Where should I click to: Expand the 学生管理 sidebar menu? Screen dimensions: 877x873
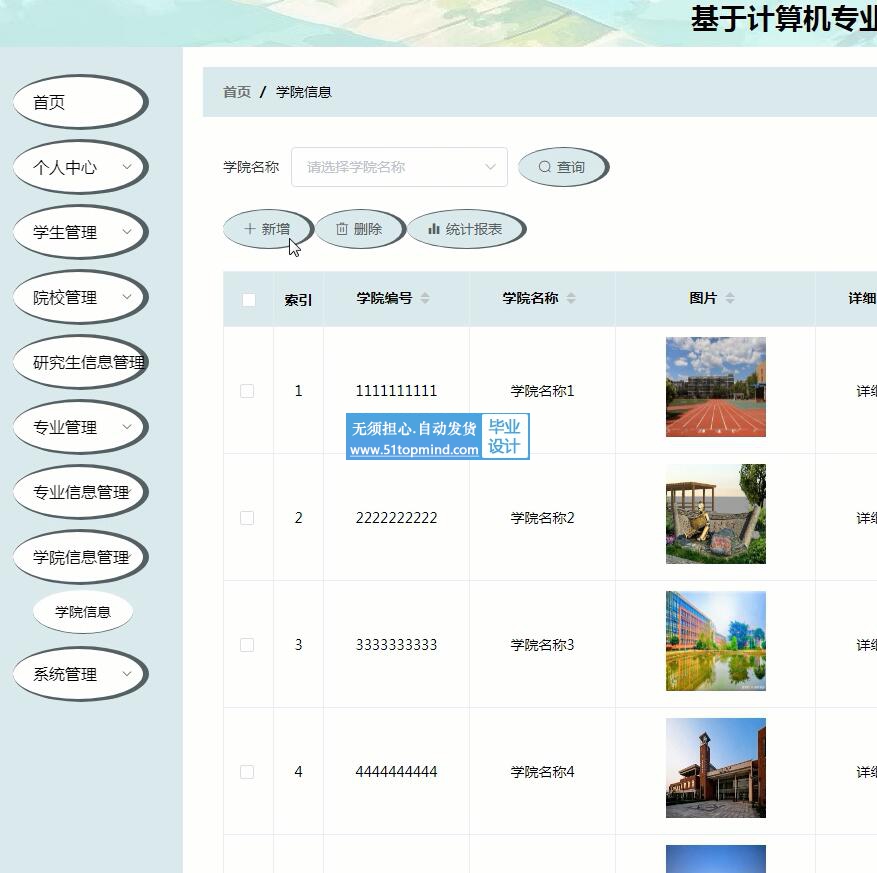[81, 232]
